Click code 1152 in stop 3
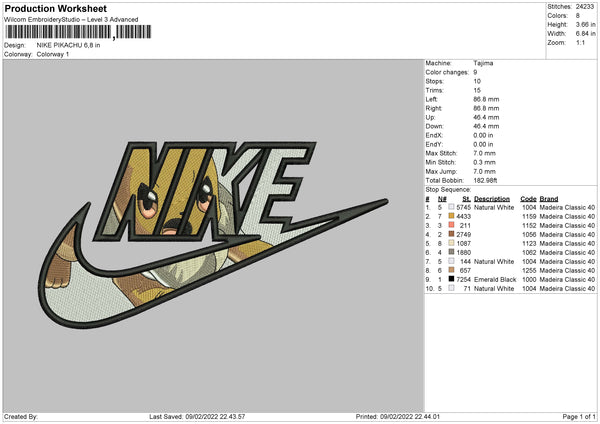 [529, 225]
